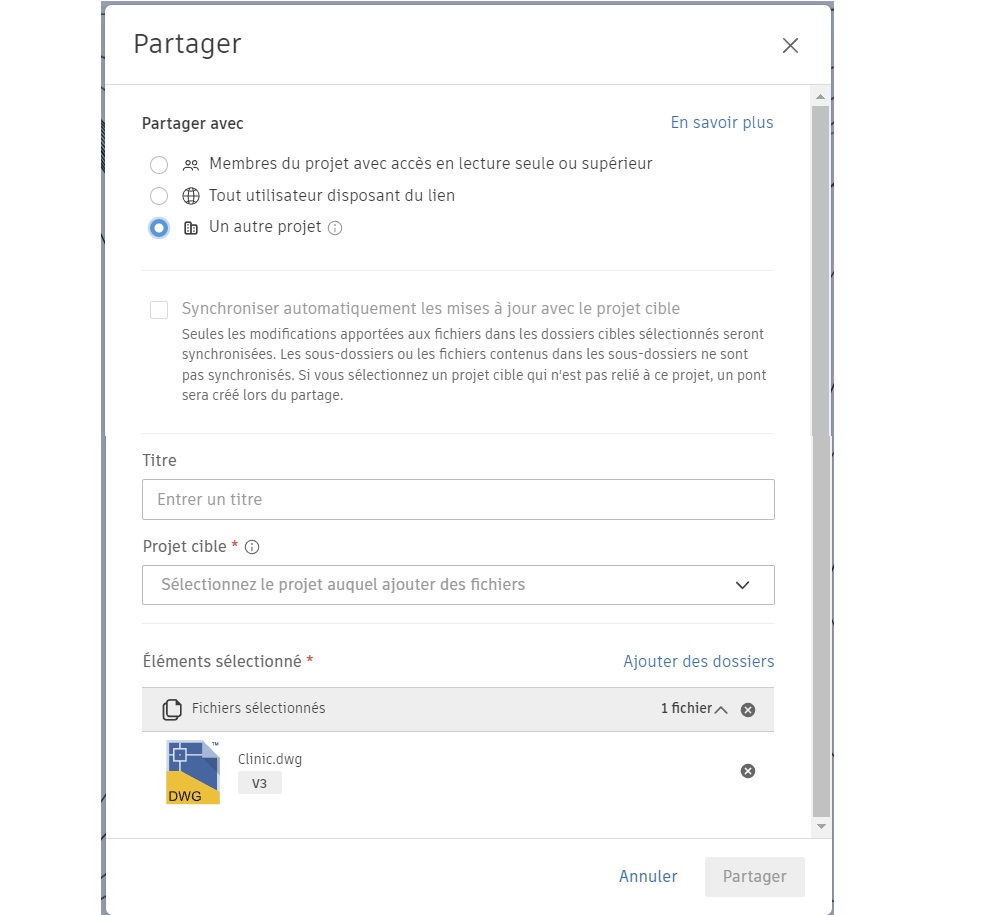Select the "Membres du projet" radio button
This screenshot has height=915, width=983.
pos(158,163)
